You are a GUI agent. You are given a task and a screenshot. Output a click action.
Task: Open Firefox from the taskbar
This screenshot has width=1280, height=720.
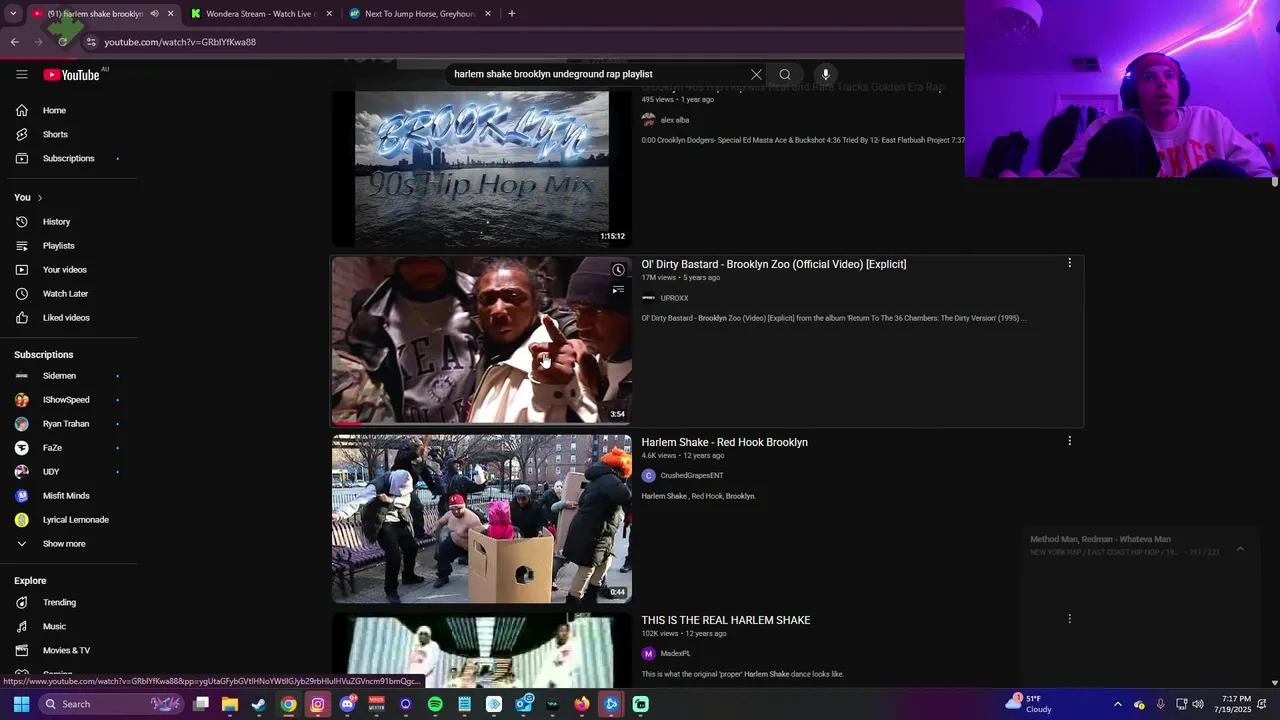pos(582,704)
